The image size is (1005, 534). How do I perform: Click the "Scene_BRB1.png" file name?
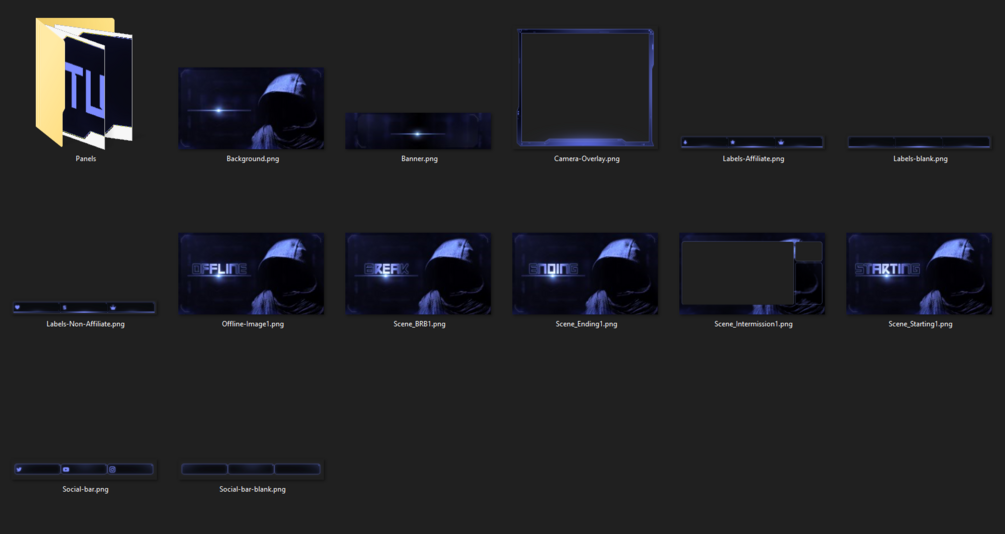419,324
